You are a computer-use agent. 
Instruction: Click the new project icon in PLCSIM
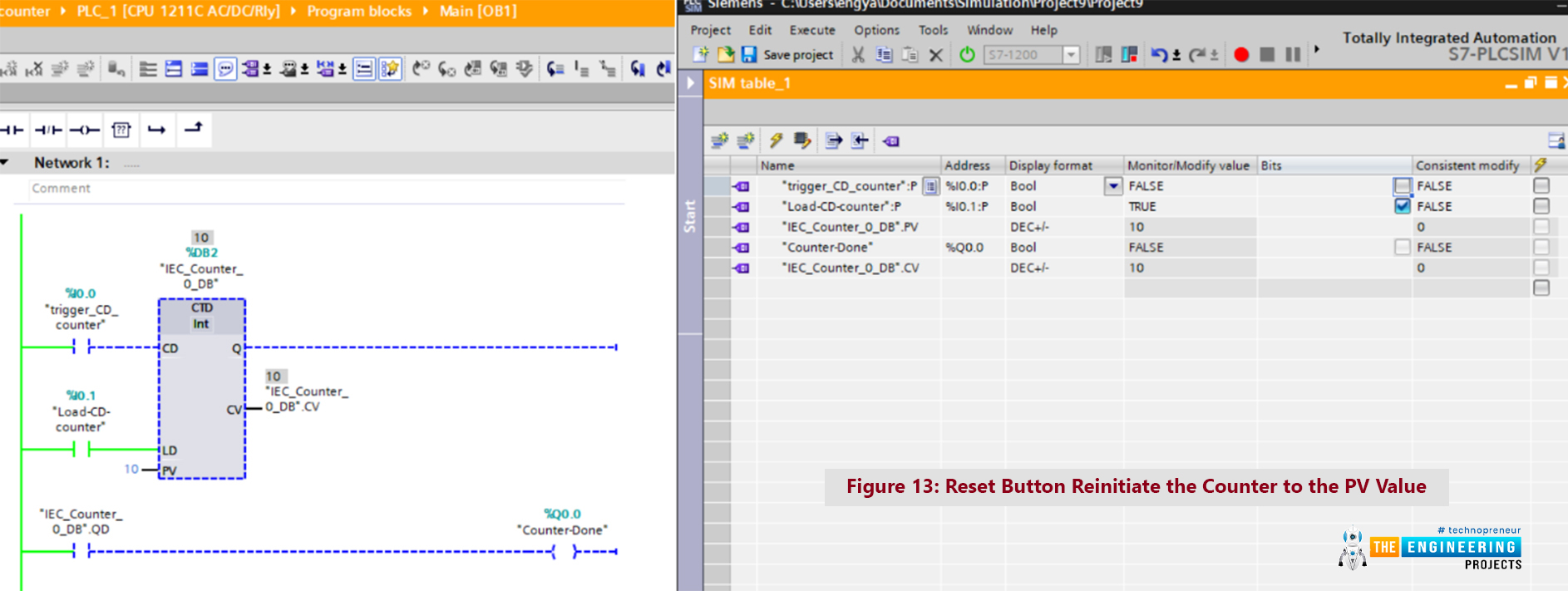pyautogui.click(x=701, y=54)
